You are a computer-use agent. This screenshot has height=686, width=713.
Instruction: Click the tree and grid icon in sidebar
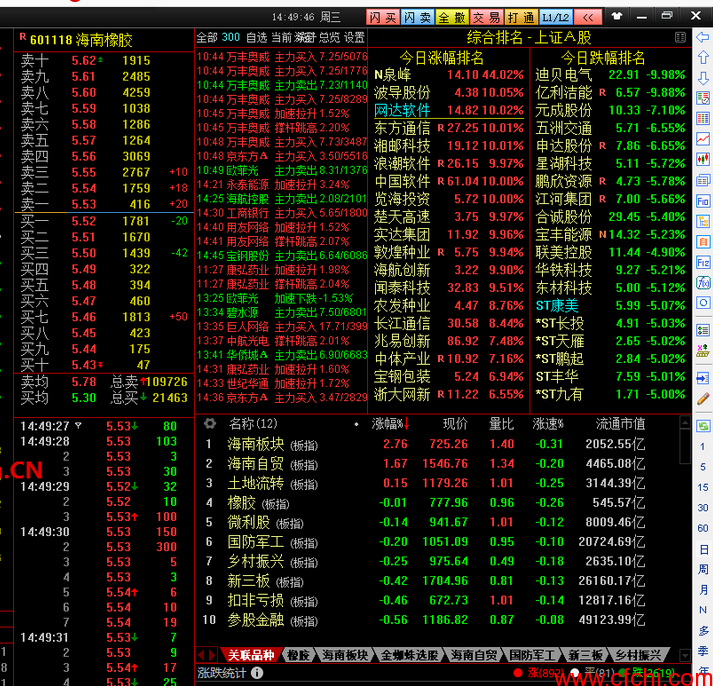[x=703, y=351]
